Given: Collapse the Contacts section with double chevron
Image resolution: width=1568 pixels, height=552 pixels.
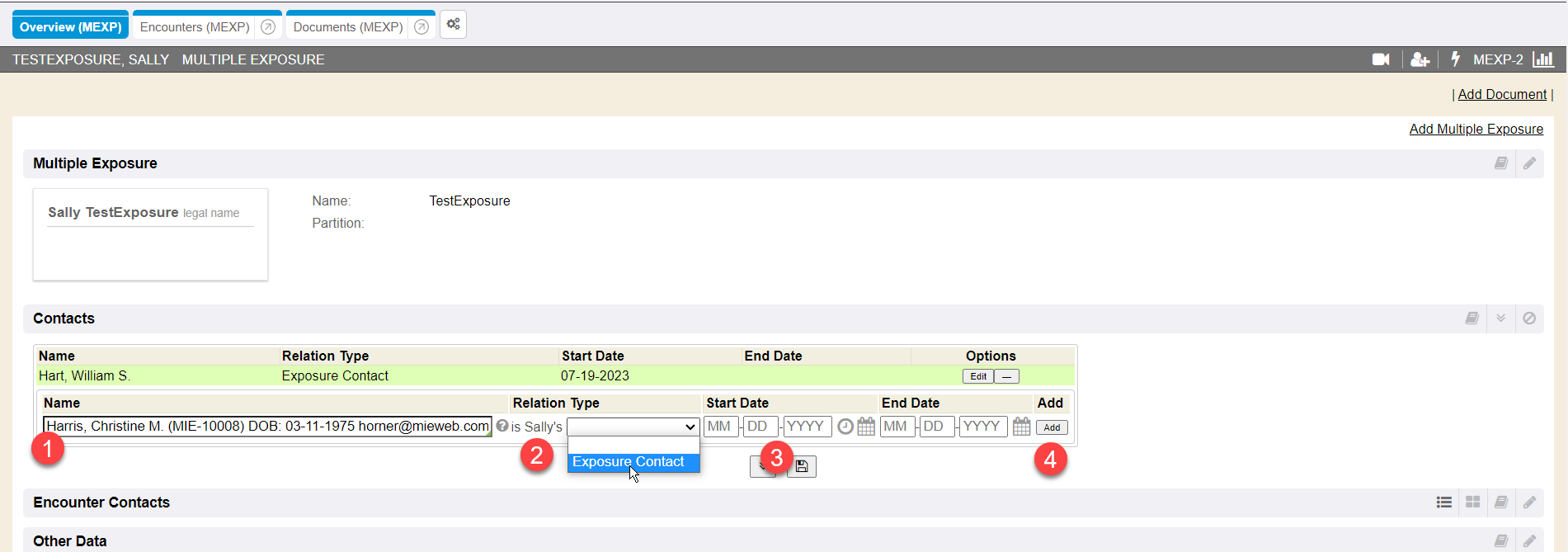Looking at the screenshot, I should 1500,318.
